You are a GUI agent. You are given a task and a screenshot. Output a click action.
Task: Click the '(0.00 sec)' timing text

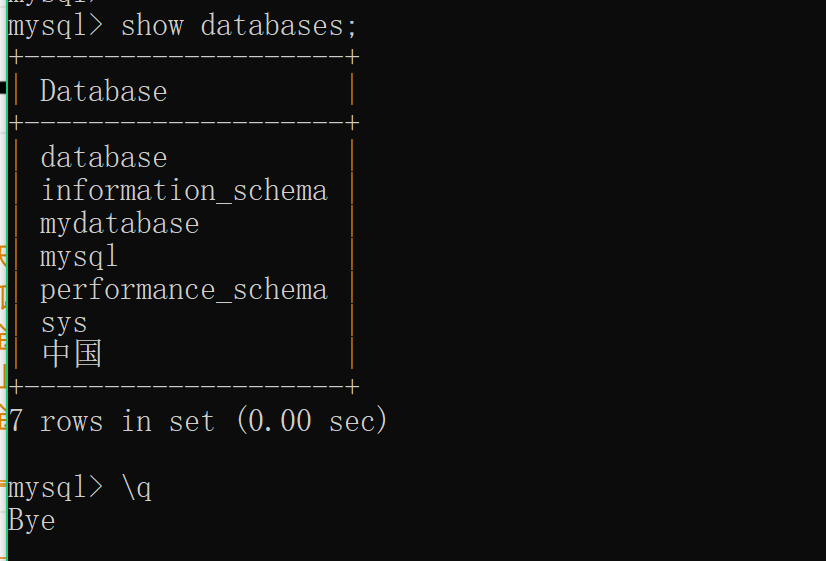pos(312,420)
